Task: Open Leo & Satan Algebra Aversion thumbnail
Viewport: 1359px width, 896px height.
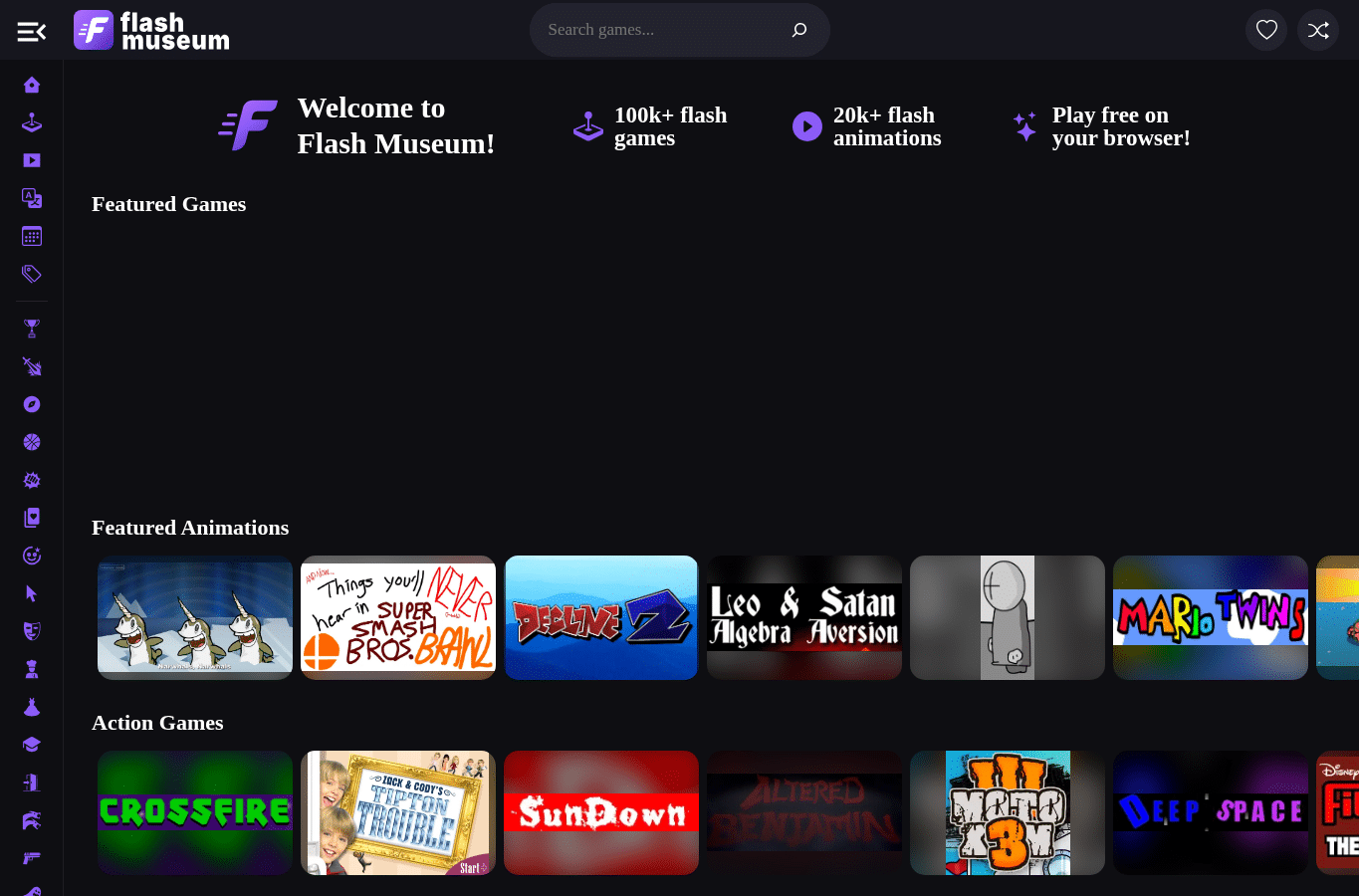Action: coord(804,617)
